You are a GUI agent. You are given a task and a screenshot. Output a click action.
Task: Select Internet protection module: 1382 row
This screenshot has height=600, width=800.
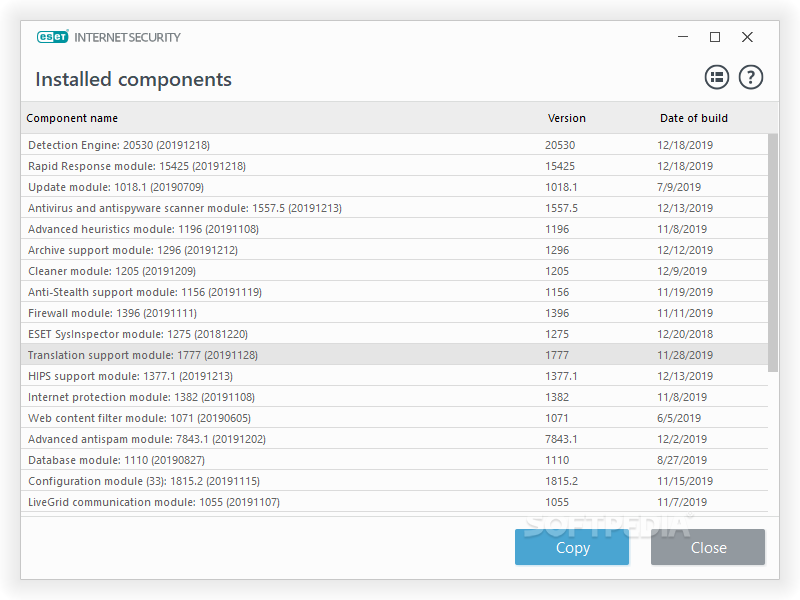(394, 397)
